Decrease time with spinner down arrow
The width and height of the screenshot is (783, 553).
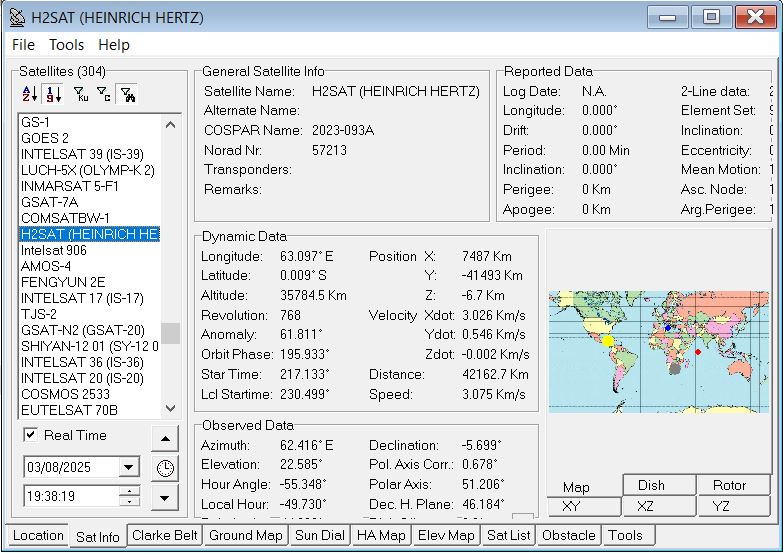pos(129,501)
